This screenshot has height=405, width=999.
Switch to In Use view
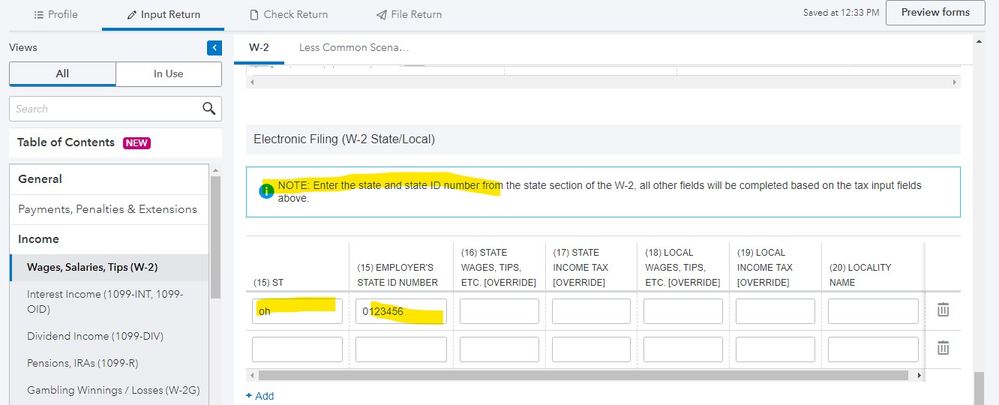168,74
